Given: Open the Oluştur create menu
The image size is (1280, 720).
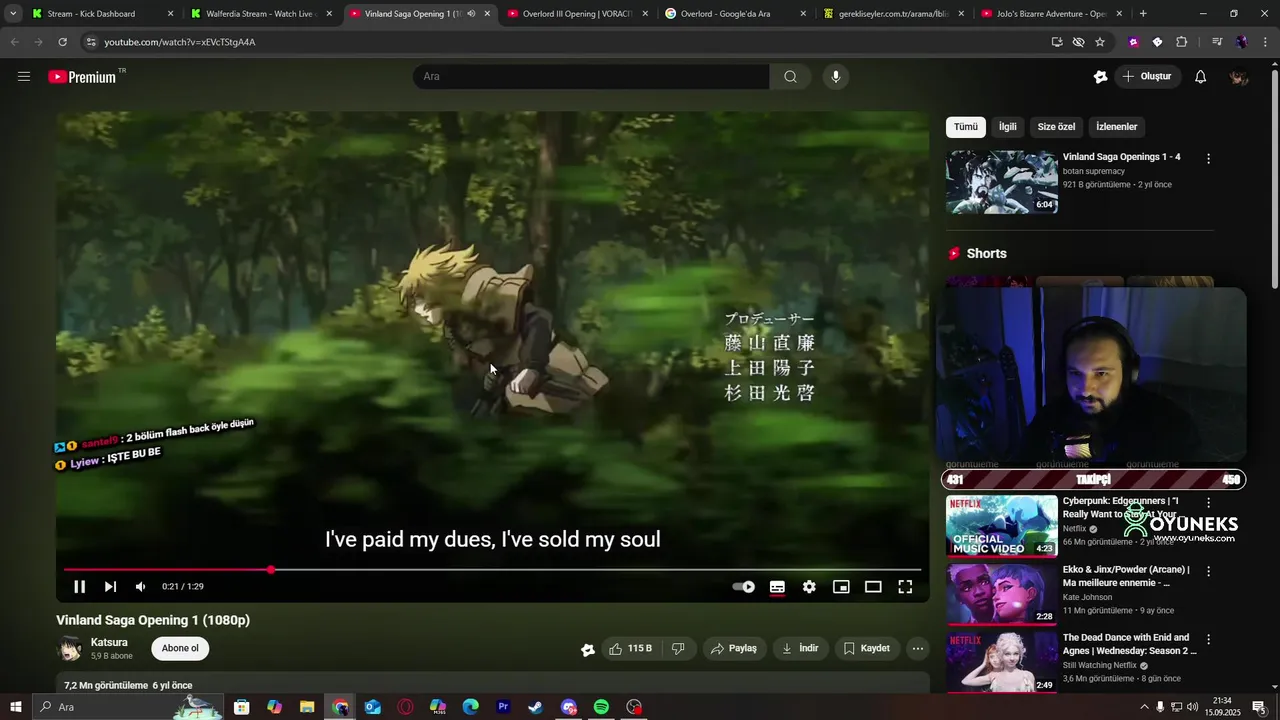Looking at the screenshot, I should pos(1146,76).
